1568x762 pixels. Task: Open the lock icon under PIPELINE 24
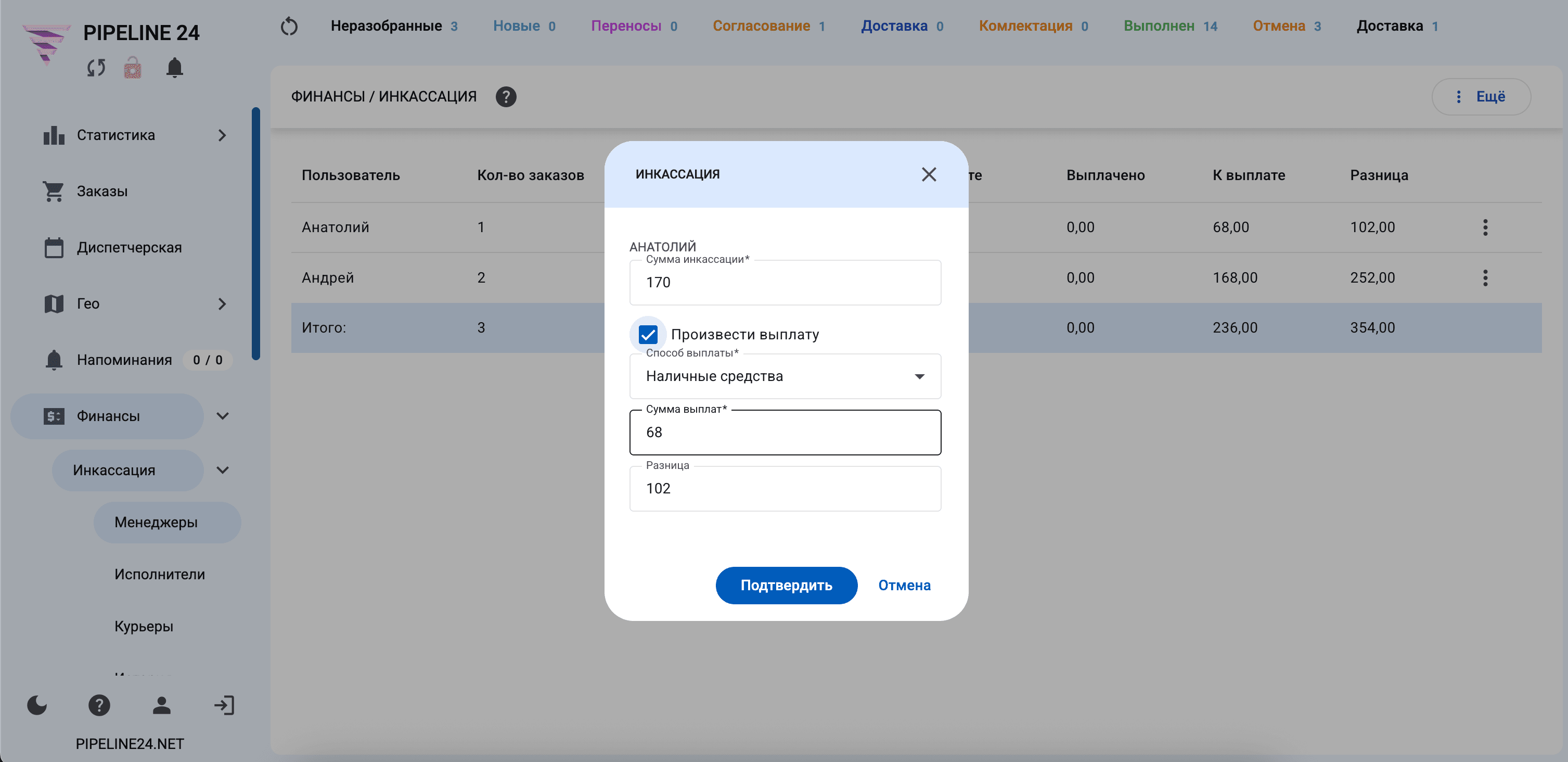click(x=133, y=68)
